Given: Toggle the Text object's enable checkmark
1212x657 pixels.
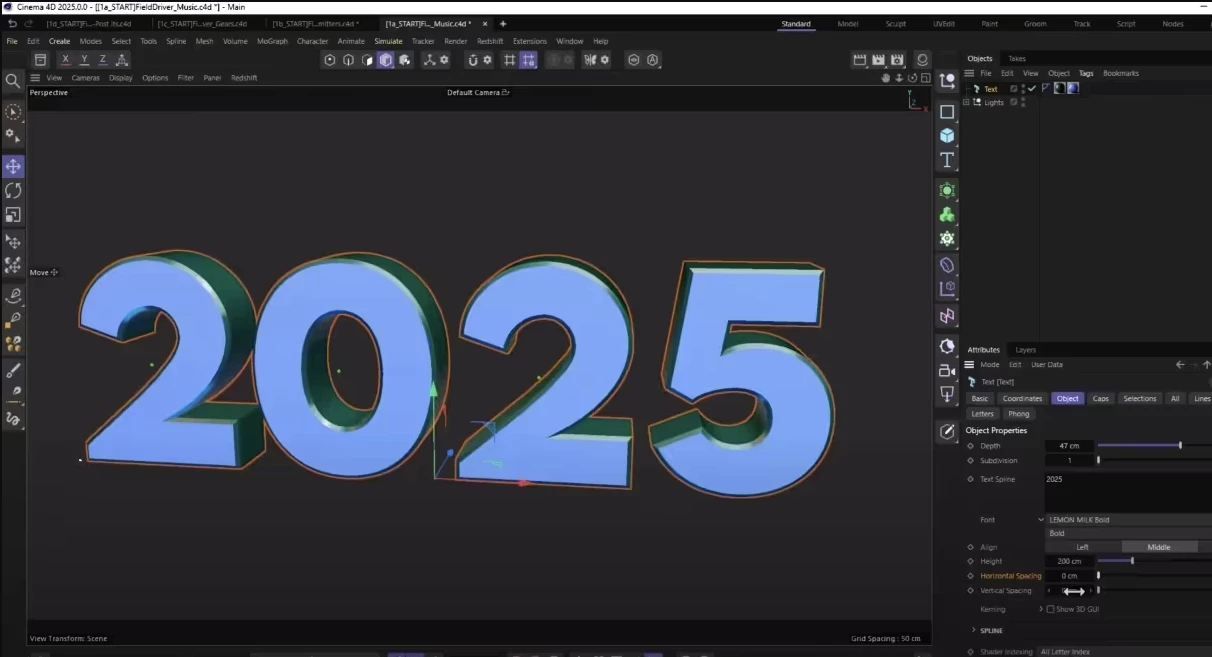Looking at the screenshot, I should coord(1032,89).
